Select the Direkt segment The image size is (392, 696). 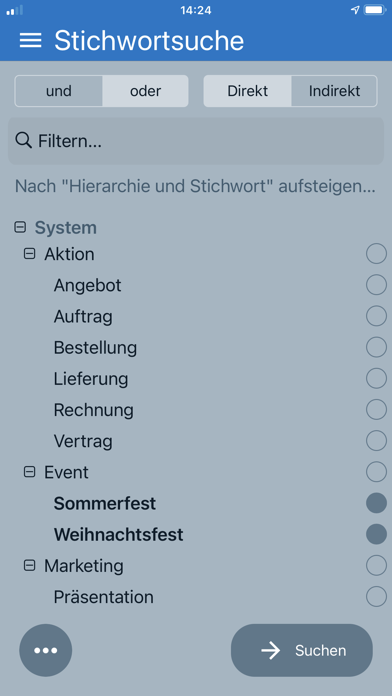247,91
